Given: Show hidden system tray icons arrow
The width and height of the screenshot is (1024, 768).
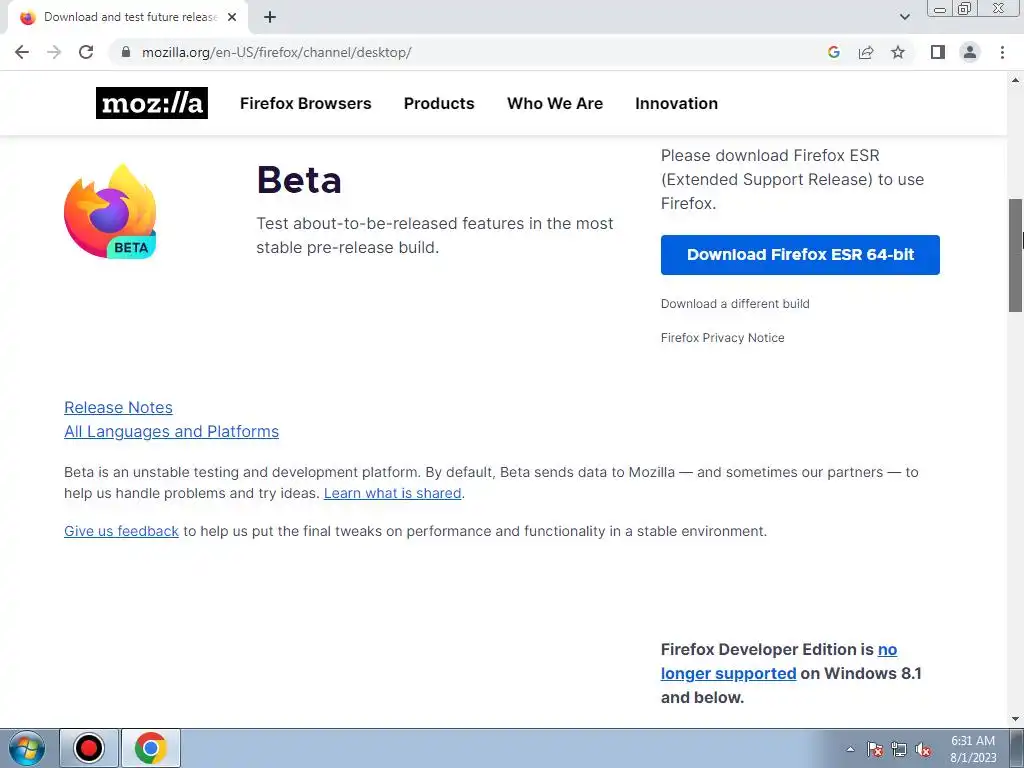Looking at the screenshot, I should click(850, 749).
